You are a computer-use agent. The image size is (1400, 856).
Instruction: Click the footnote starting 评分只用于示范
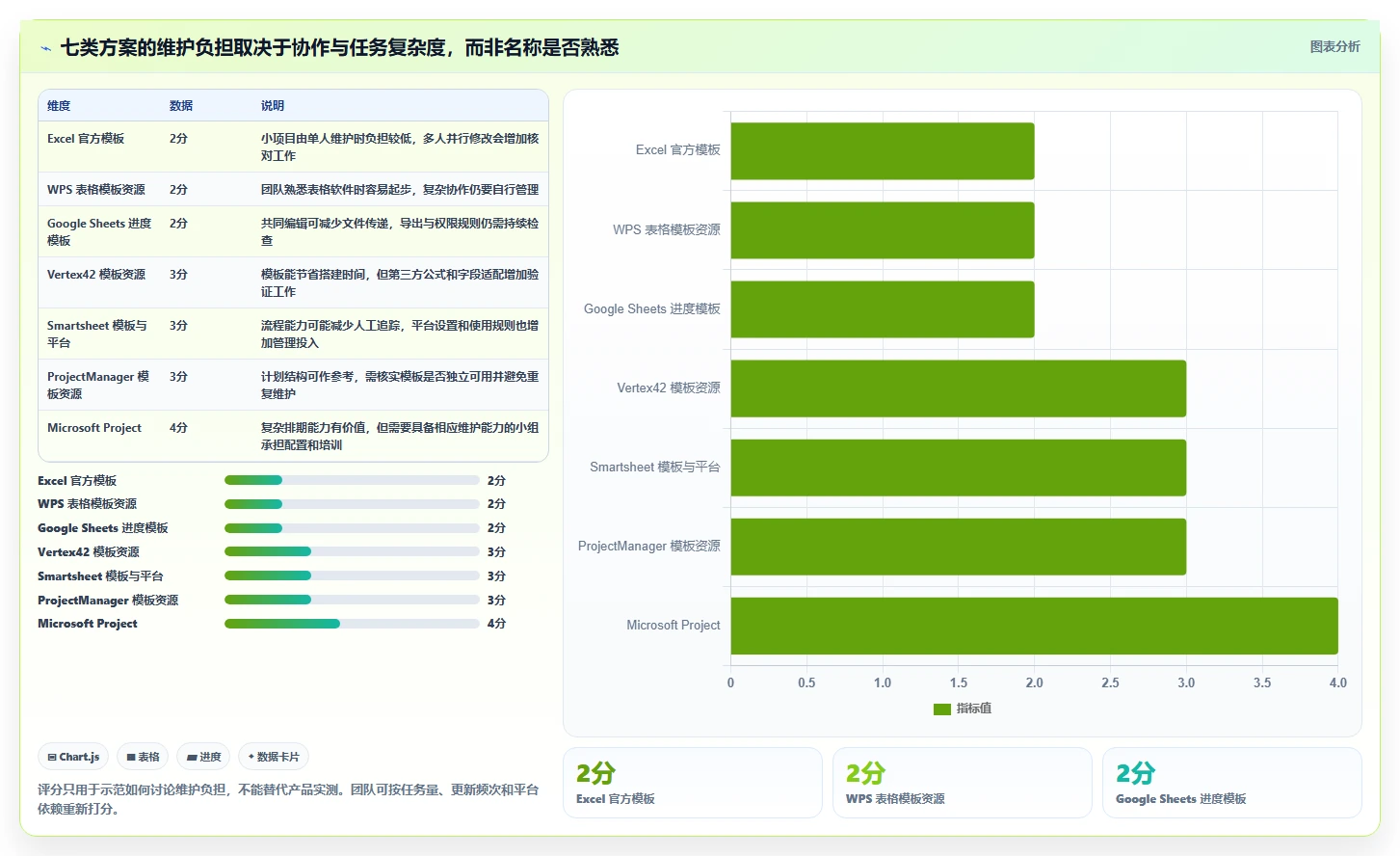point(288,799)
